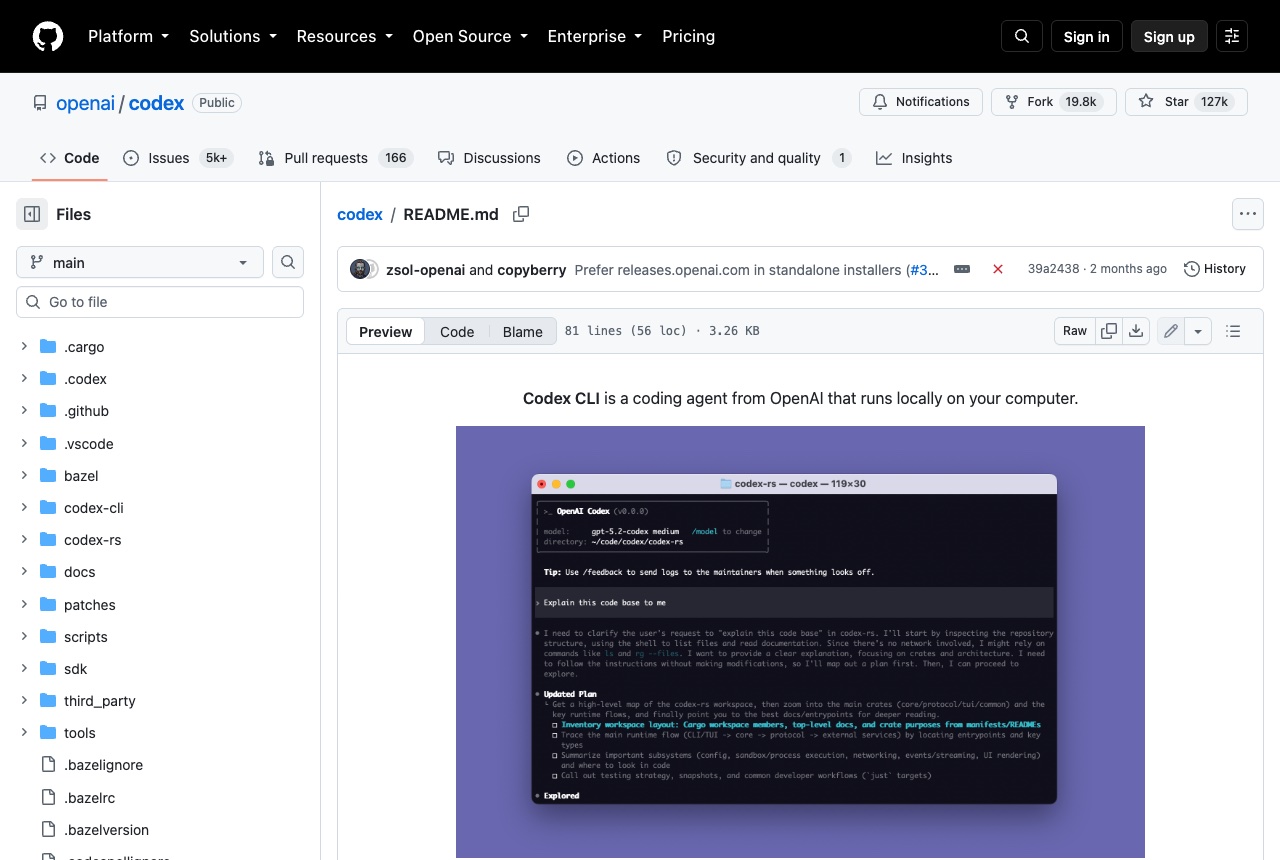
Task: Click Raw button
Action: (x=1075, y=331)
